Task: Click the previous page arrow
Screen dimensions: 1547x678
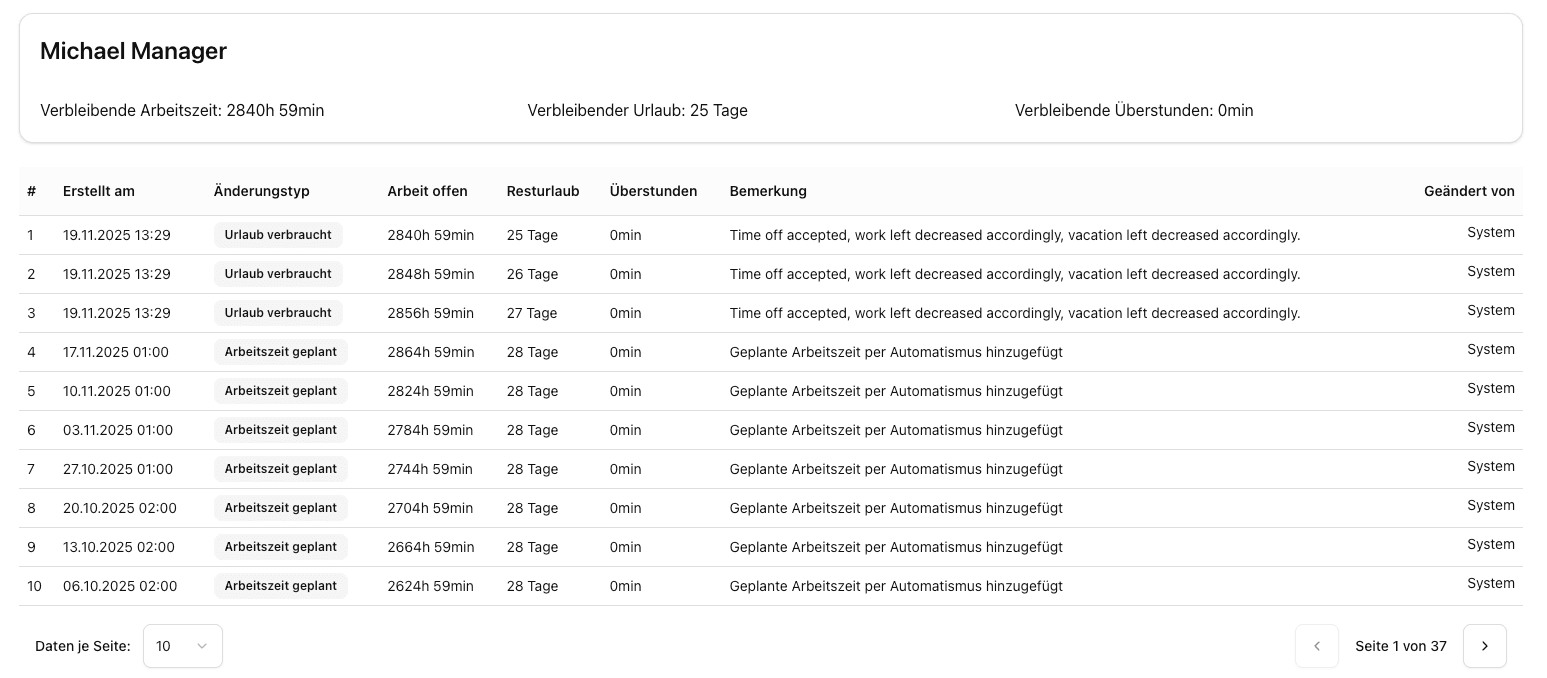Action: (x=1317, y=646)
